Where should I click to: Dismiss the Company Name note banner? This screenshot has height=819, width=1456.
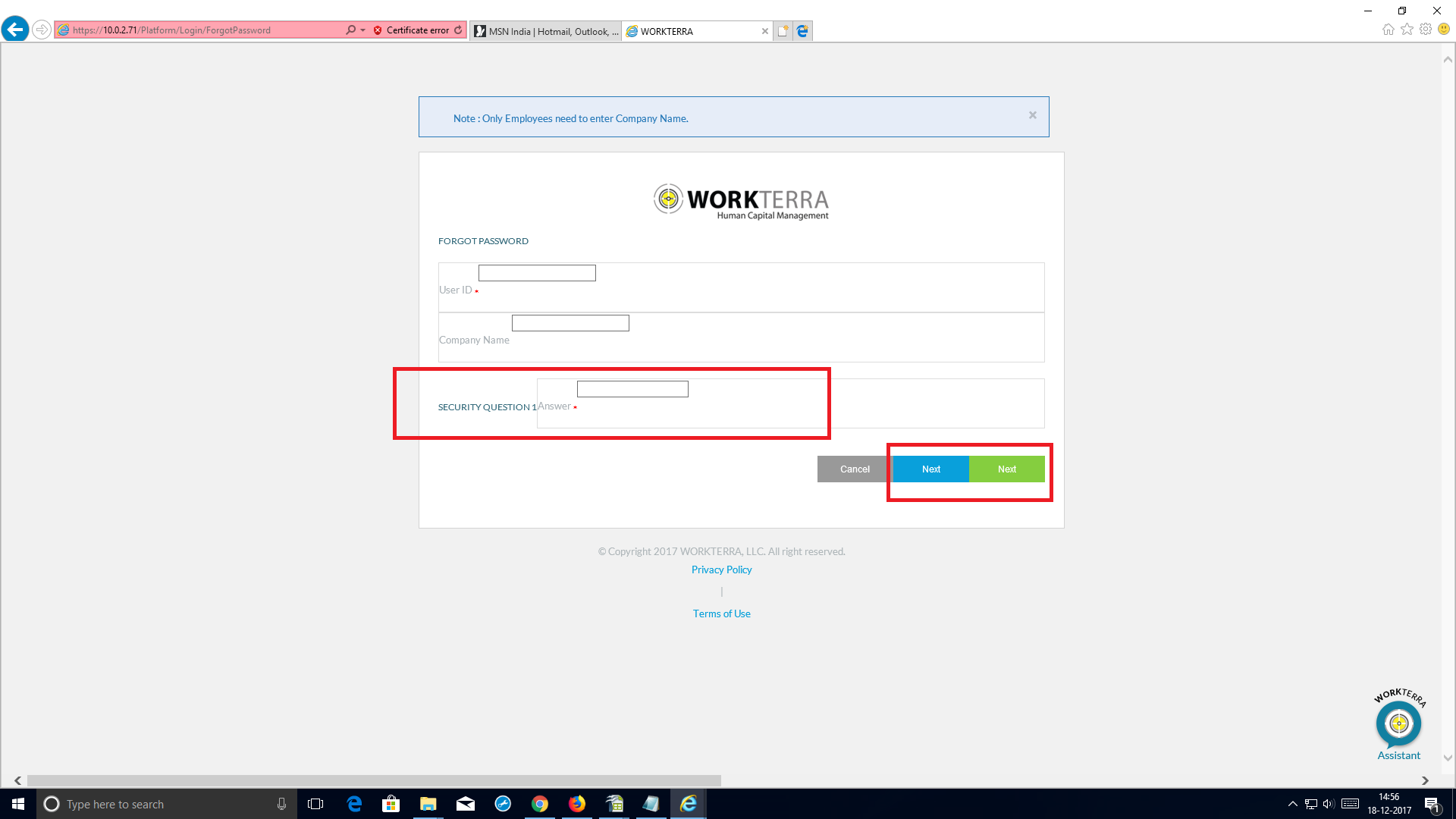1033,115
